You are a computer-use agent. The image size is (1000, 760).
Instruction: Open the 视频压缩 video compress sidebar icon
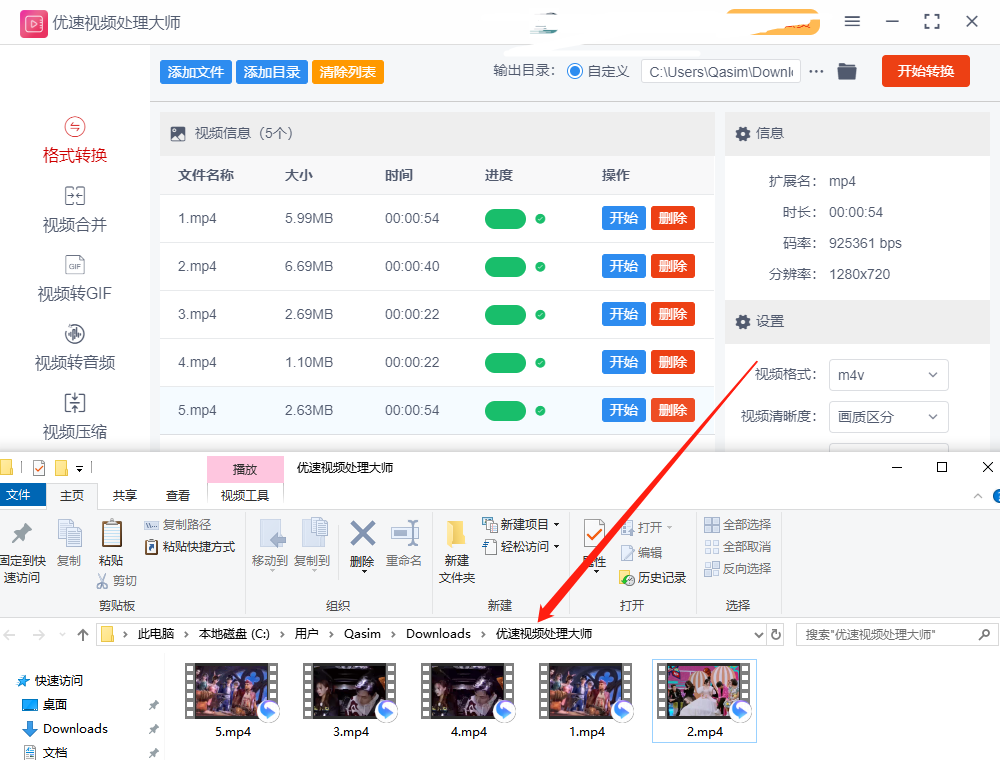pos(75,403)
